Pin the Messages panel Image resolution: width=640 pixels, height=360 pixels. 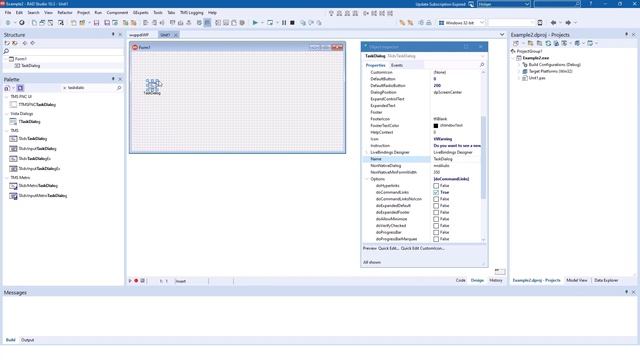click(x=627, y=292)
